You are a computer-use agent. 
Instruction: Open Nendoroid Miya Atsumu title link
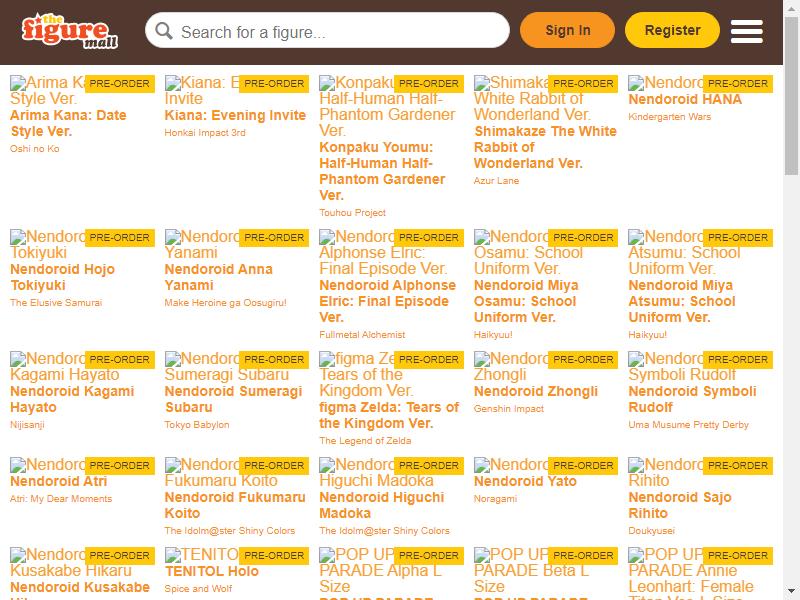[682, 301]
